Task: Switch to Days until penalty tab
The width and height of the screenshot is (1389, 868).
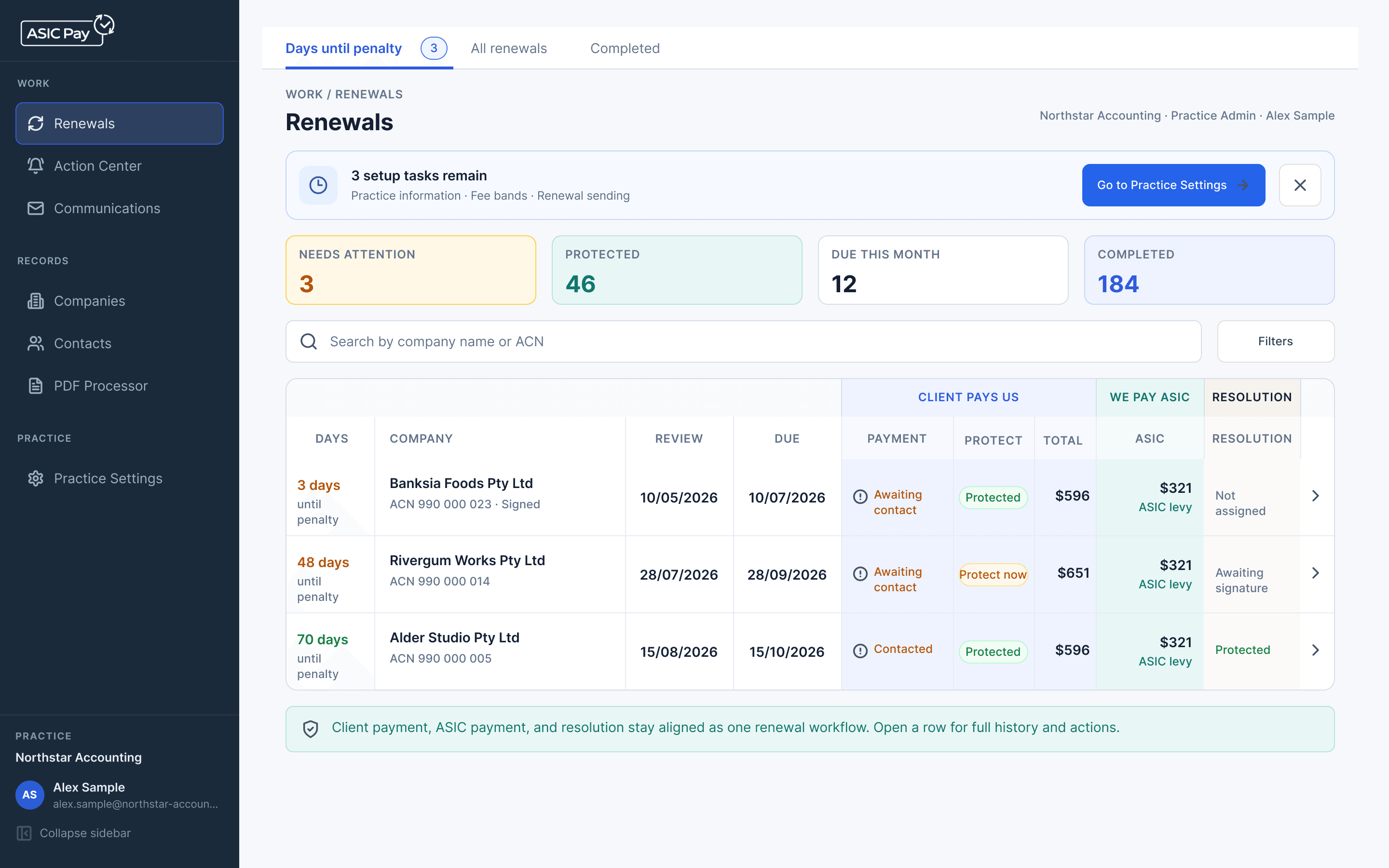Action: pos(368,48)
